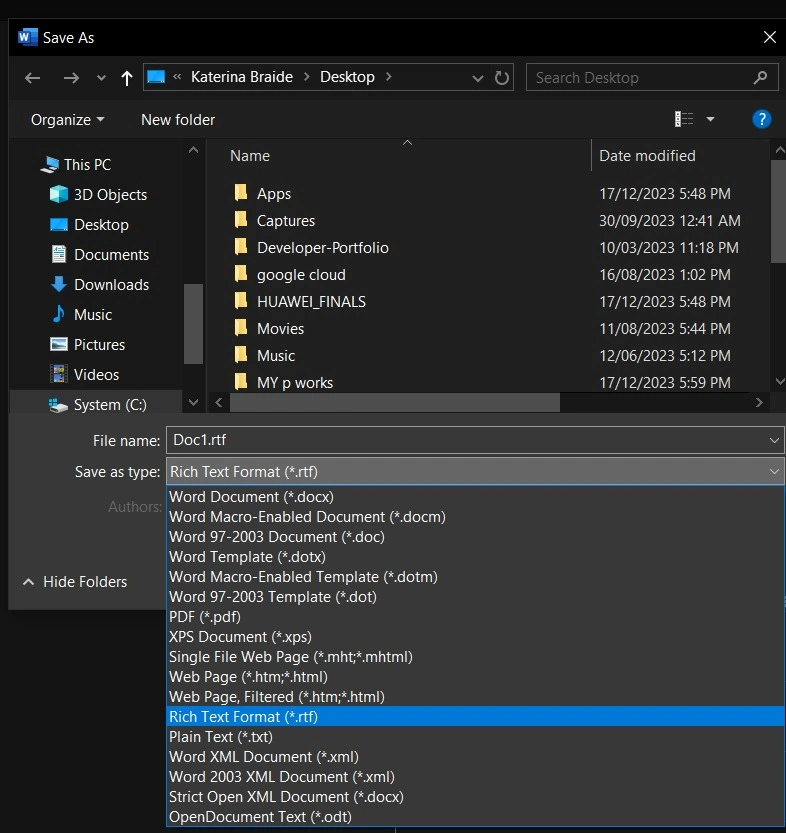Click the Back navigation arrow
This screenshot has height=833, width=786.
(33, 78)
